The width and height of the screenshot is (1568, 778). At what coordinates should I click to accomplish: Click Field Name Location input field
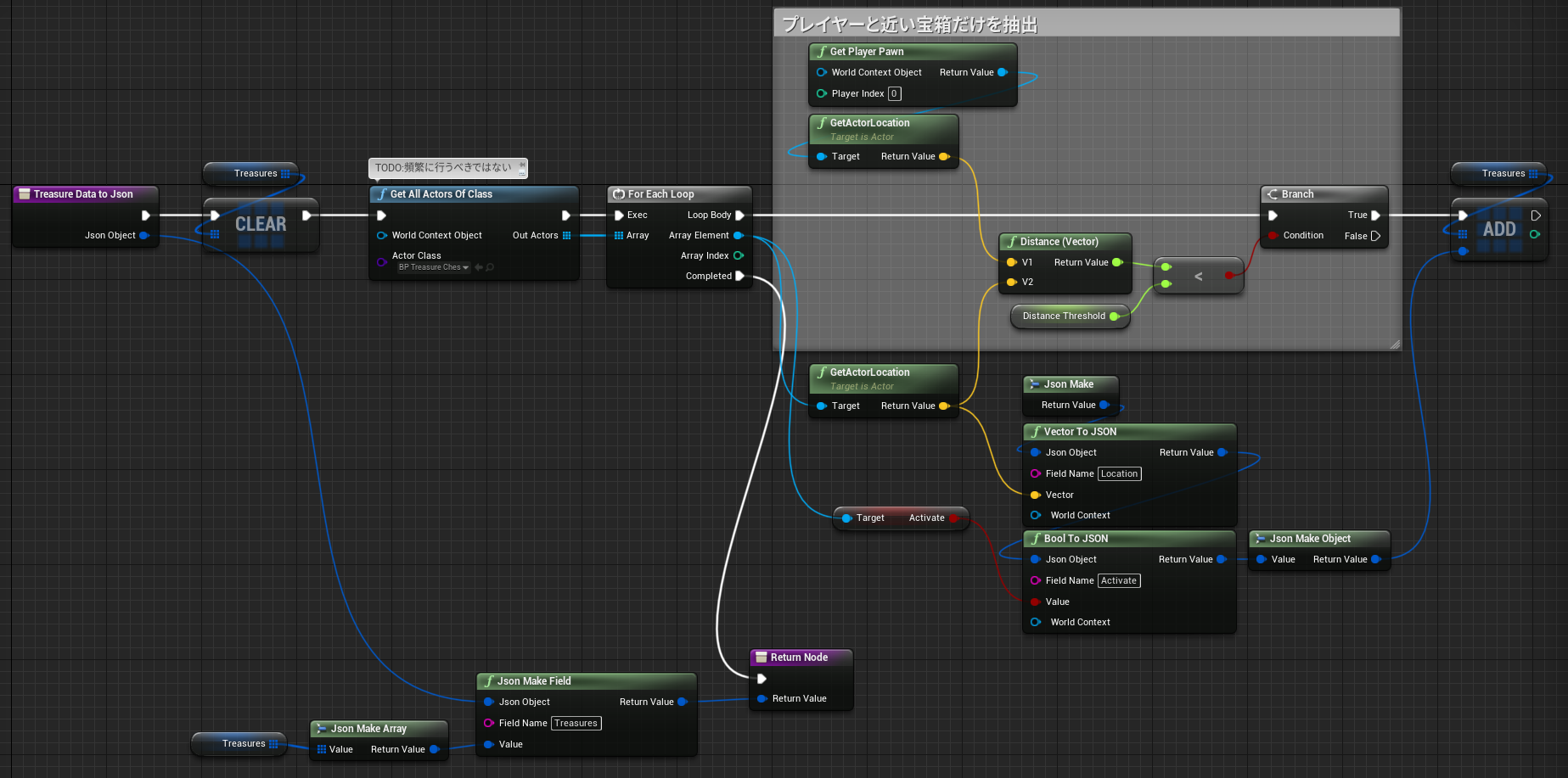point(1120,473)
